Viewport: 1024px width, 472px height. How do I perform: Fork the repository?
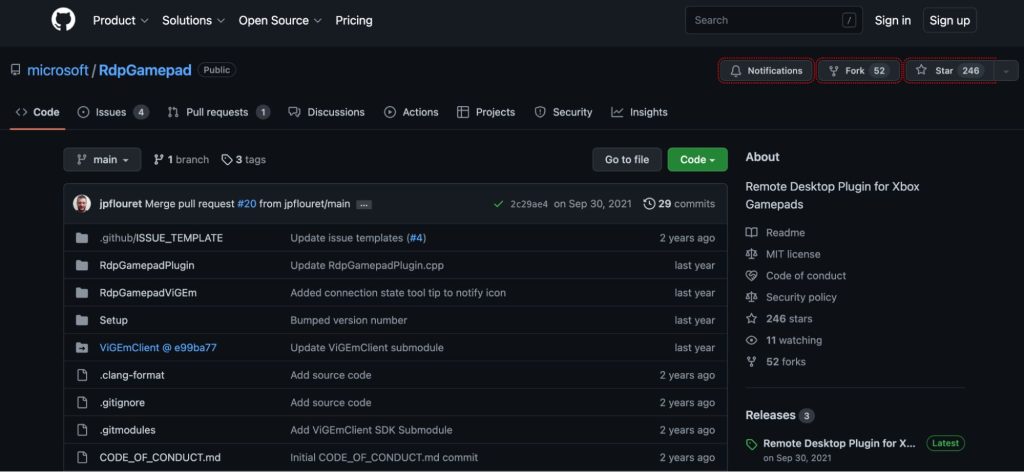point(858,71)
